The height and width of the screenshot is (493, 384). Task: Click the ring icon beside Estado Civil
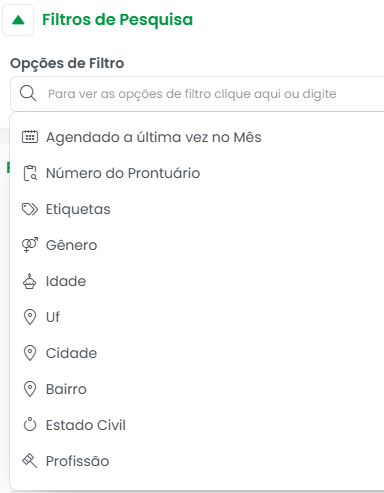(30, 425)
